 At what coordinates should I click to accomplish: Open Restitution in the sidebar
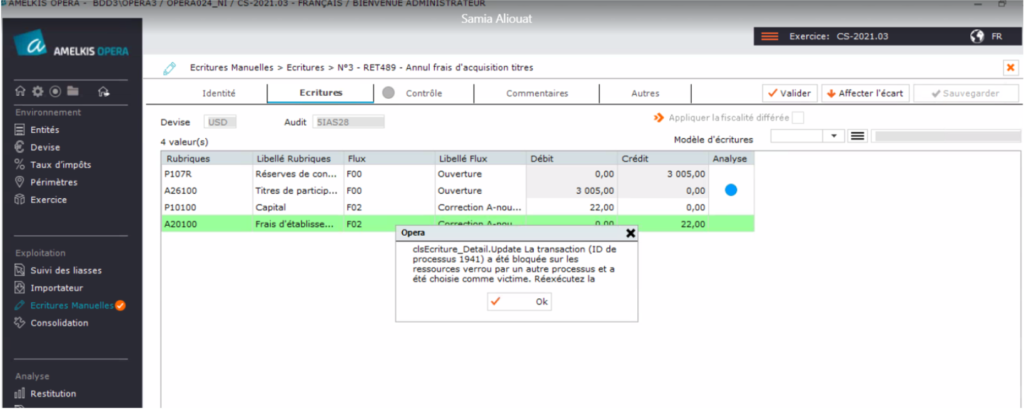pos(53,393)
